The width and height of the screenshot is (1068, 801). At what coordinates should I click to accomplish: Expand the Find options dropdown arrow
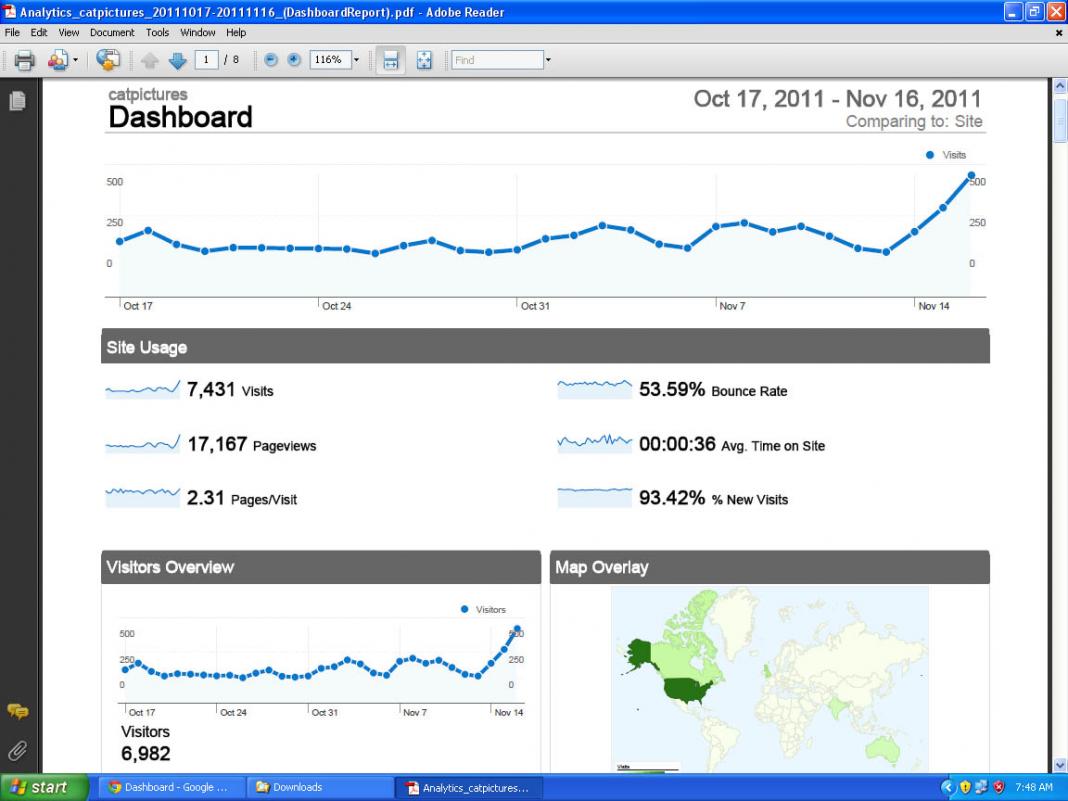(548, 60)
